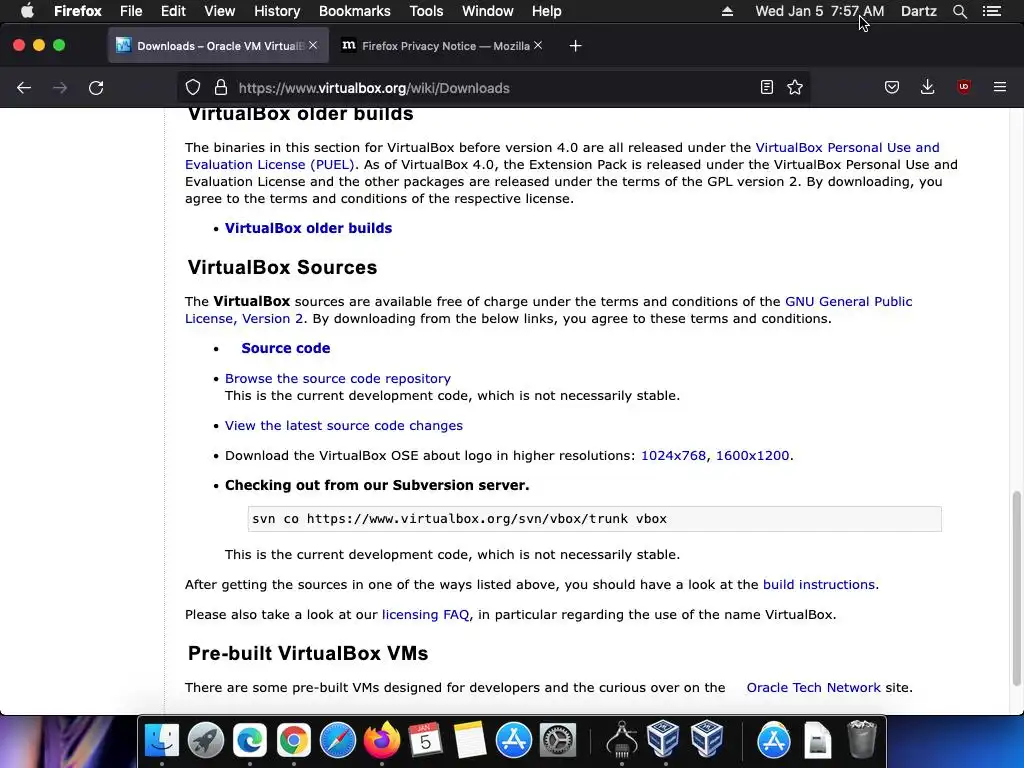
Task: Visit the Oracle Tech Network link
Action: tap(813, 688)
